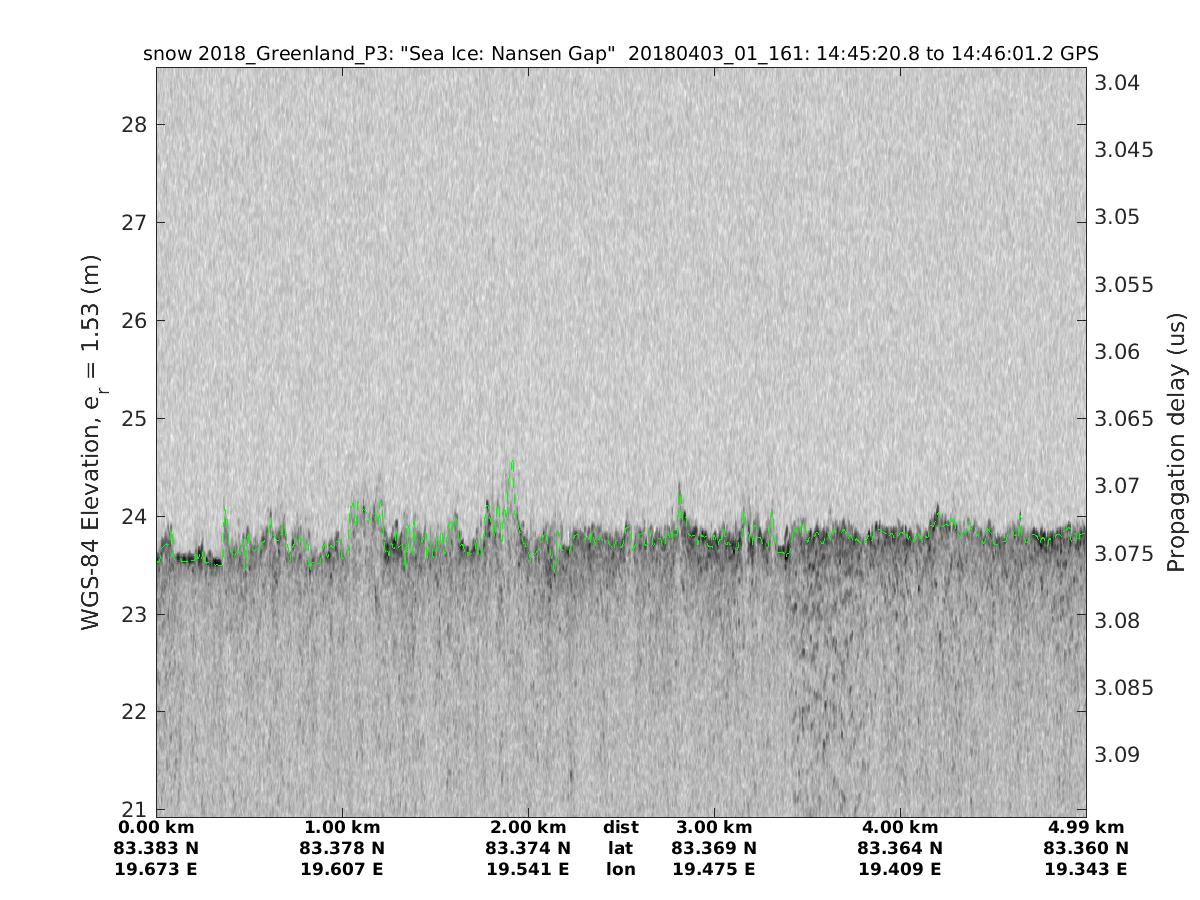The image size is (1200, 900).
Task: Click the 'lat' row label
Action: (621, 848)
